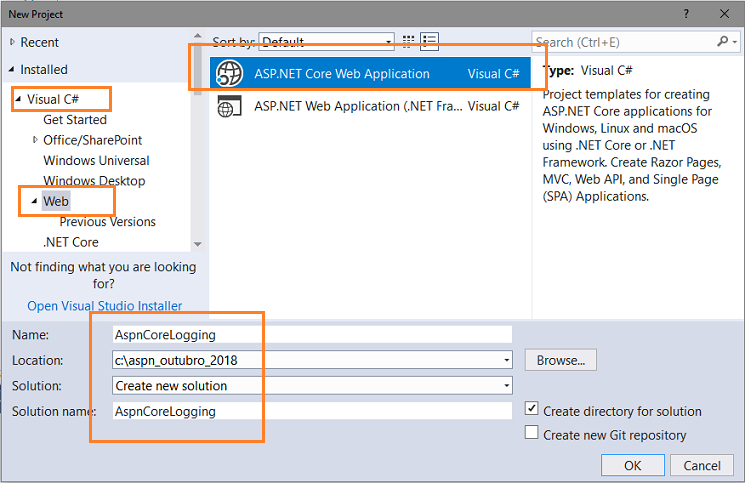Collapse the Web tree node arrow
The image size is (745, 483).
34,201
